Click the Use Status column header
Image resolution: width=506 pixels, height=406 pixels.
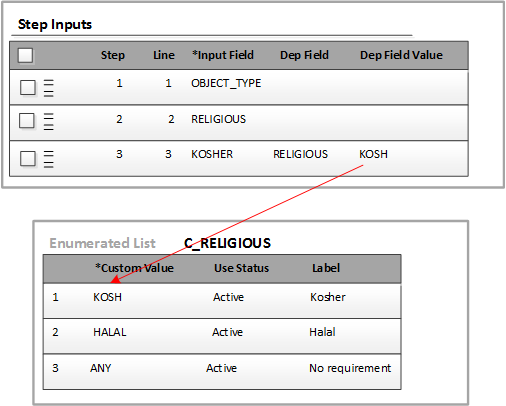point(241,268)
